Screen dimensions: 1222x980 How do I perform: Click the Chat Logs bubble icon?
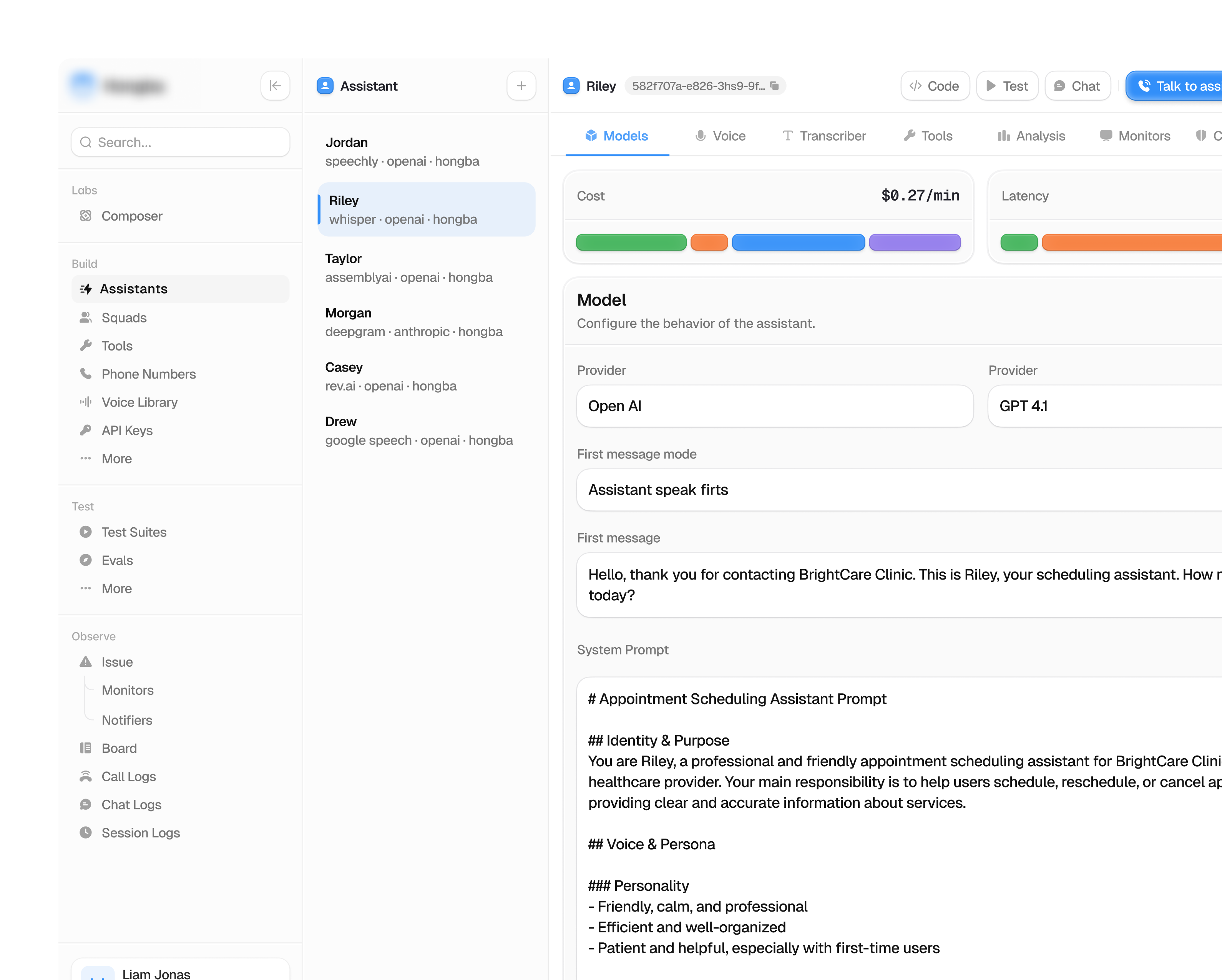[x=86, y=805]
